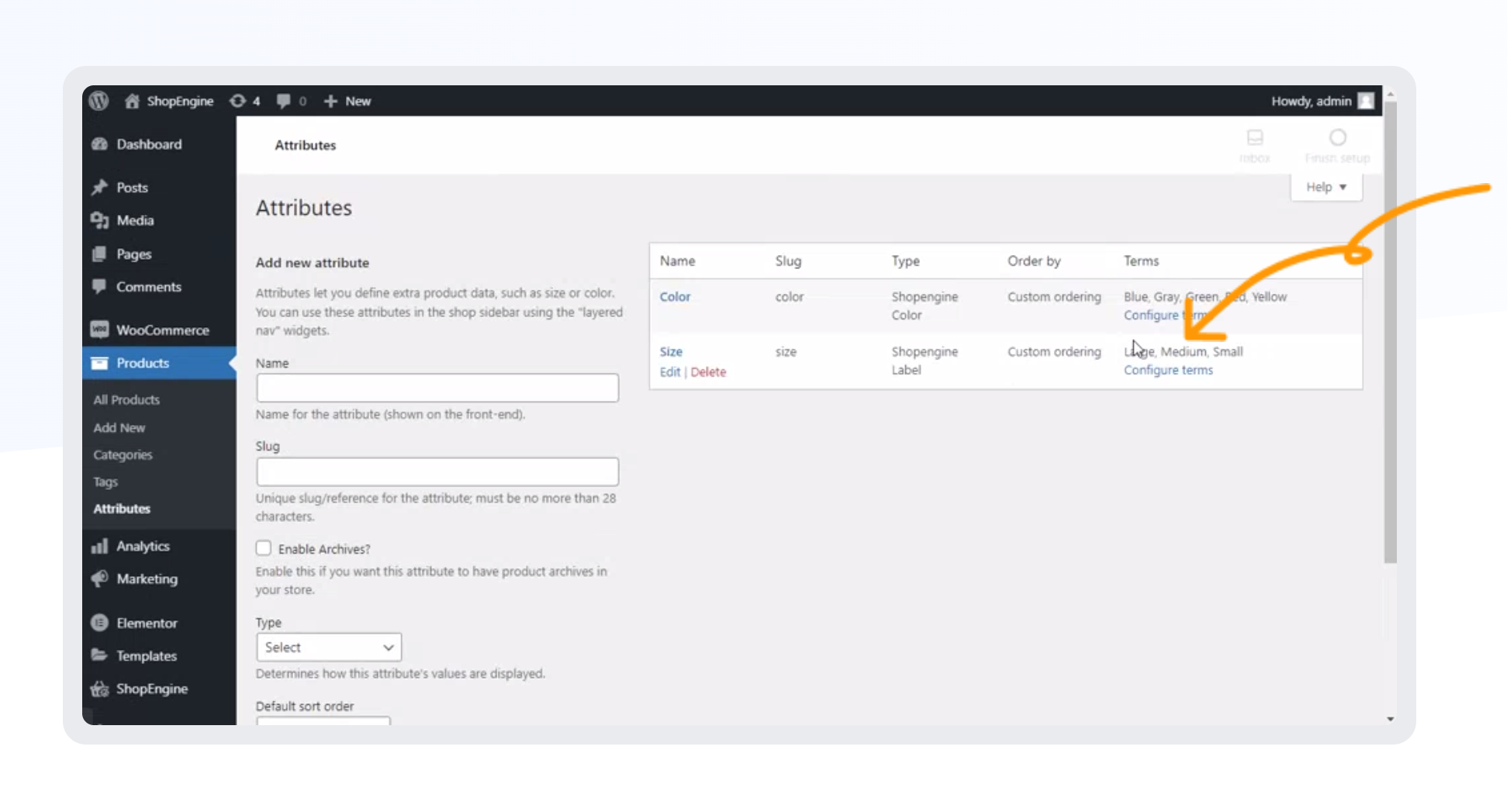1507x812 pixels.
Task: Delete the Size attribute
Action: (708, 371)
